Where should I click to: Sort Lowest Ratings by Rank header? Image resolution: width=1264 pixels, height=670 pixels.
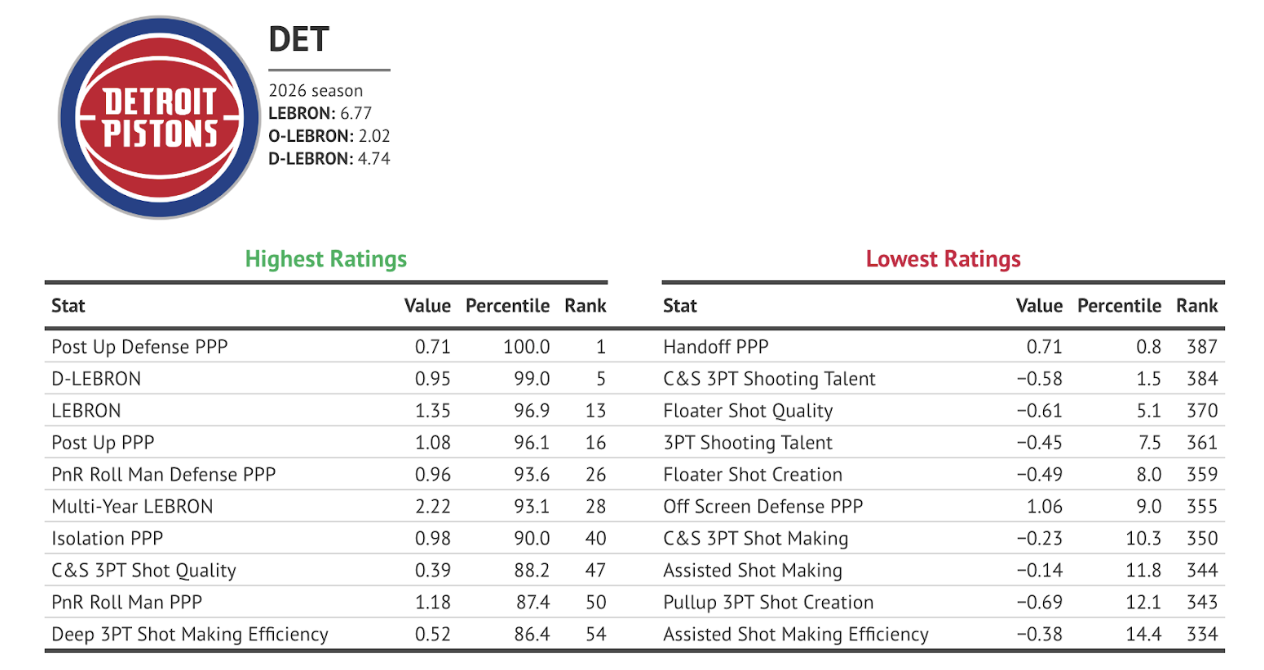click(x=1197, y=306)
